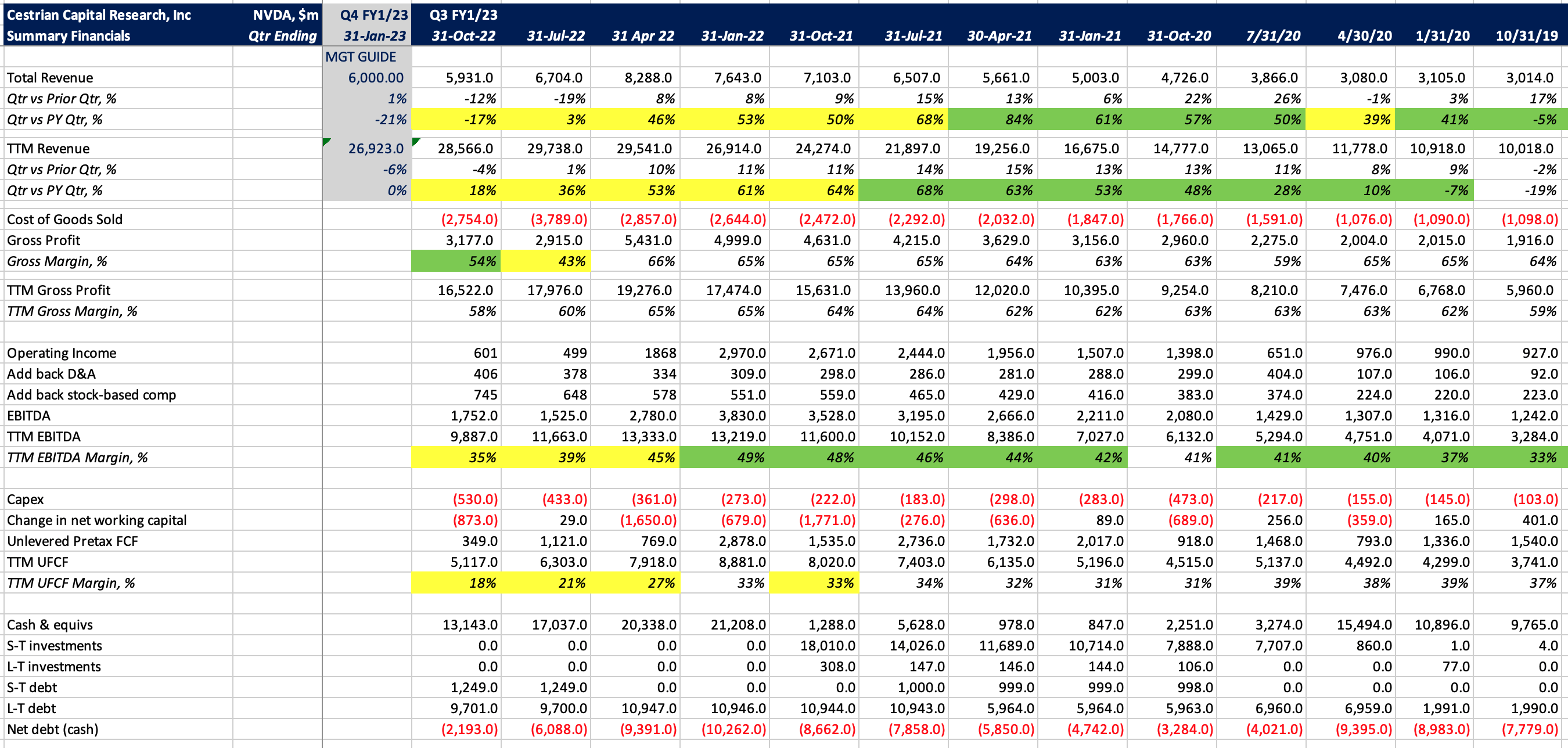Click working capital change value (873.0)

point(475,520)
